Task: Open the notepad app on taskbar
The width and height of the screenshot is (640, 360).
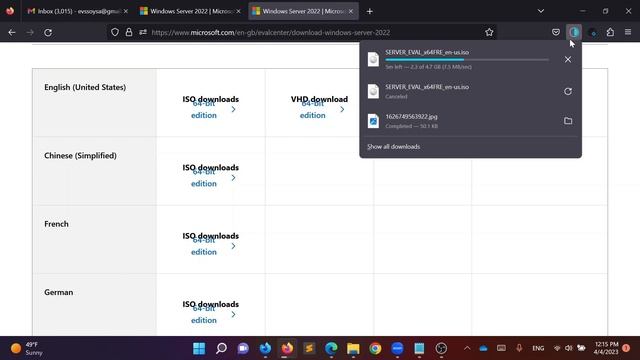Action: click(x=419, y=349)
